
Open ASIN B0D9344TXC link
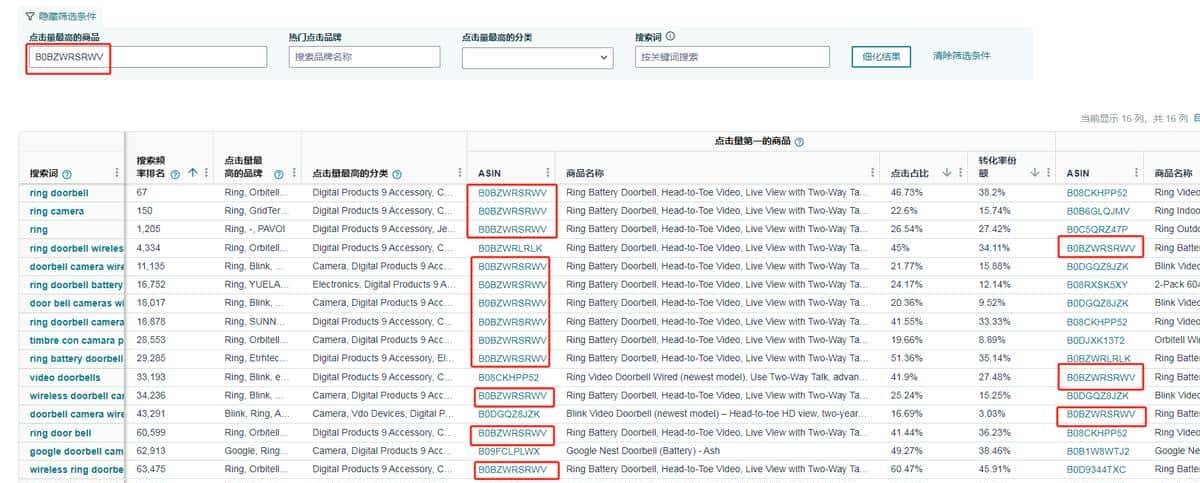1096,469
